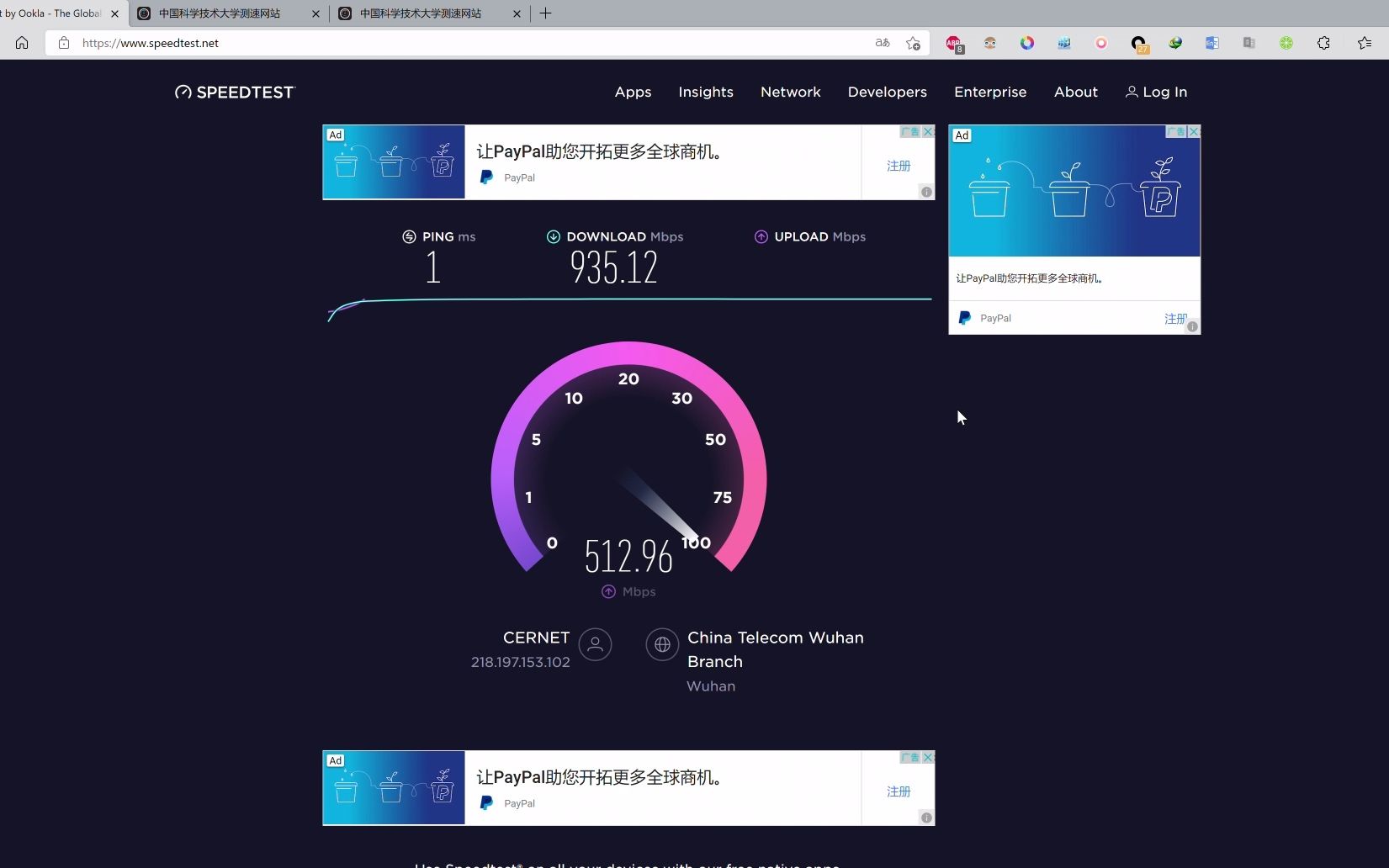Click the top banner ad info icon
This screenshot has width=1389, height=868.
pyautogui.click(x=926, y=192)
